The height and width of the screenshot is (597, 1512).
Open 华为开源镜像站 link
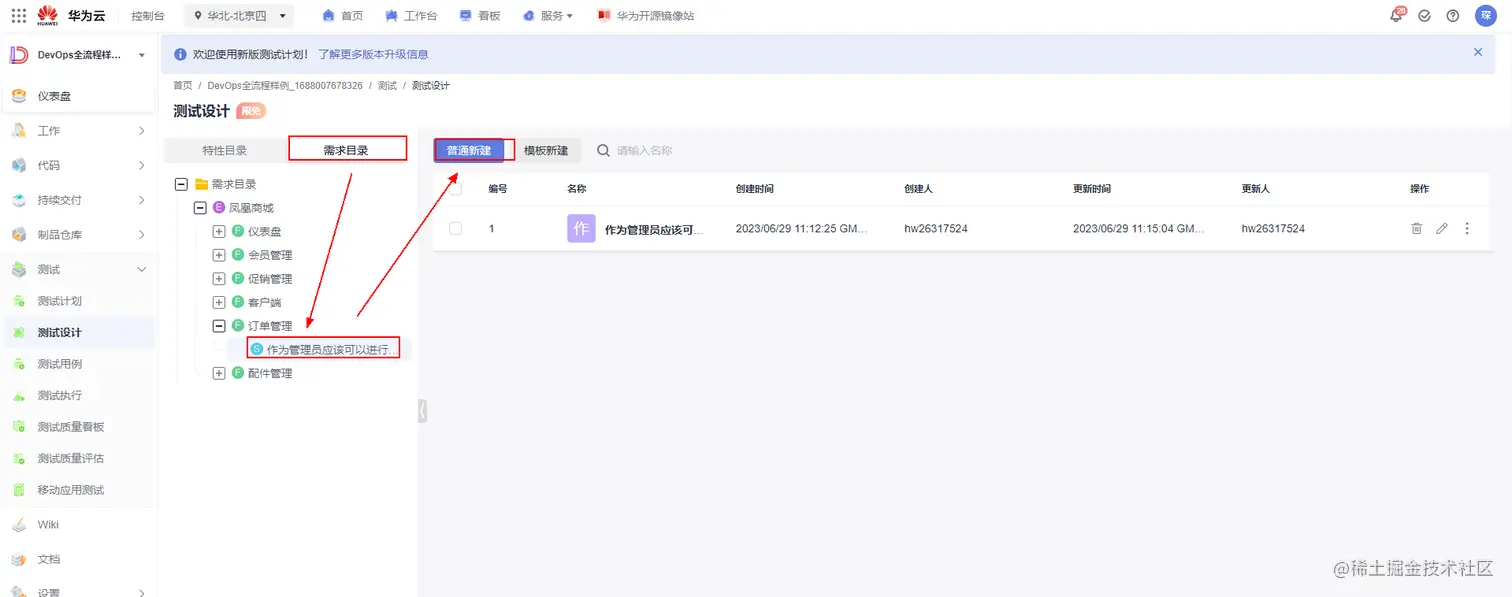tap(645, 16)
